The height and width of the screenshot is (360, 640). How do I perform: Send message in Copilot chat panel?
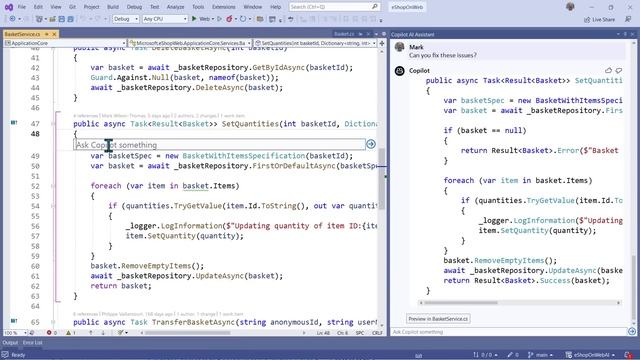tap(631, 331)
